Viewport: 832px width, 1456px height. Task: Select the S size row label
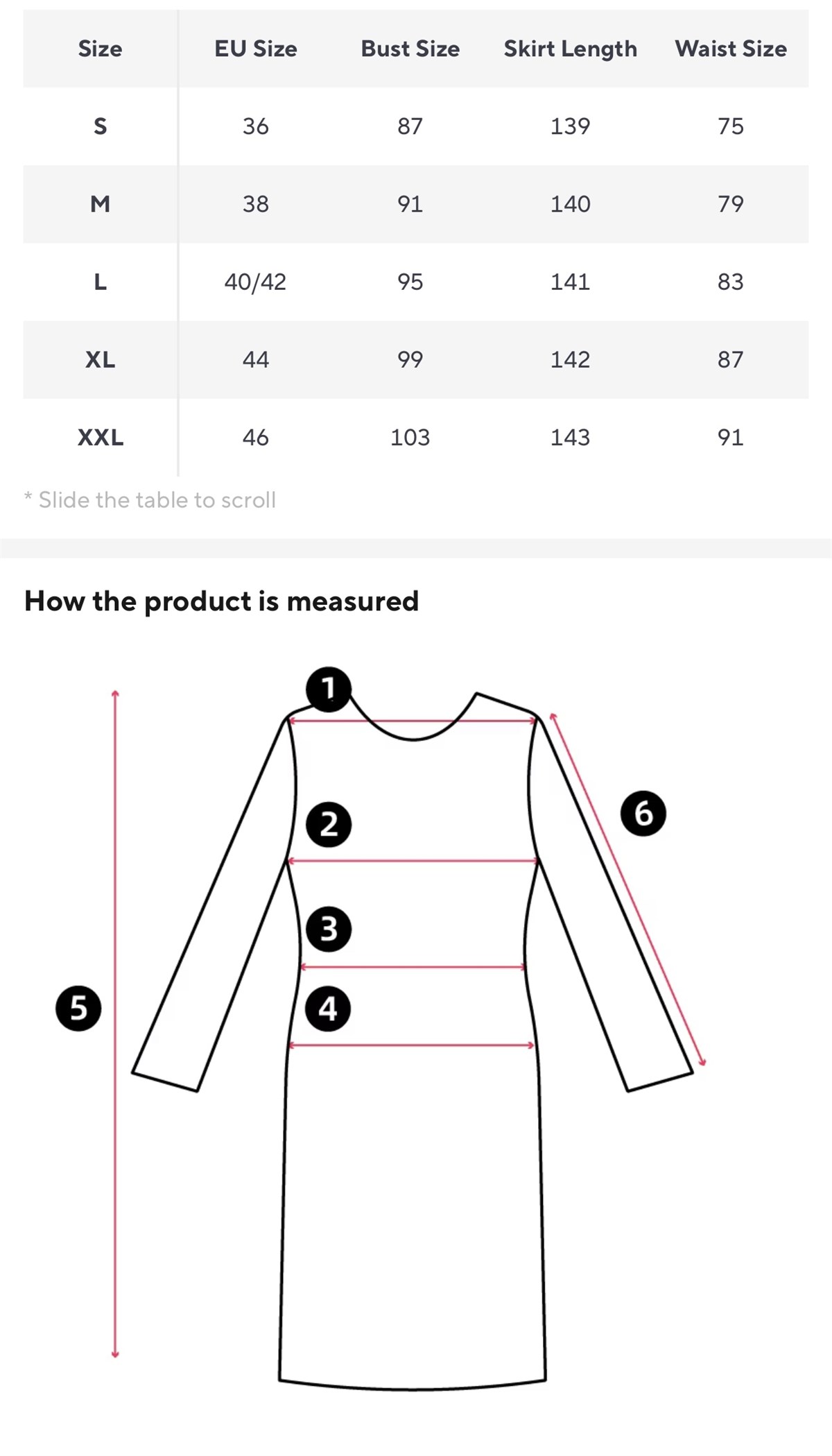coord(100,126)
